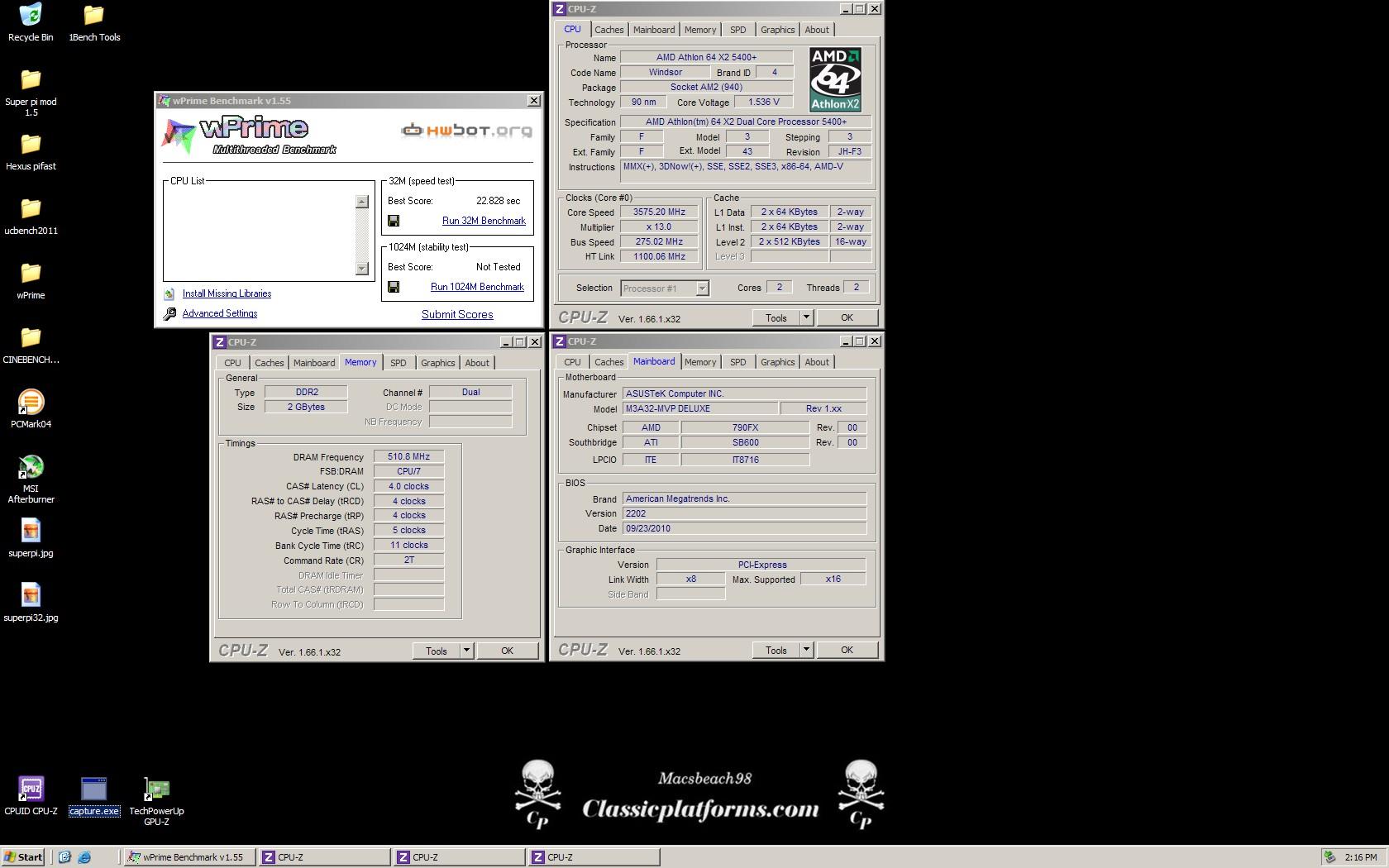Click the Submit Scores link
The image size is (1389, 868).
[457, 314]
